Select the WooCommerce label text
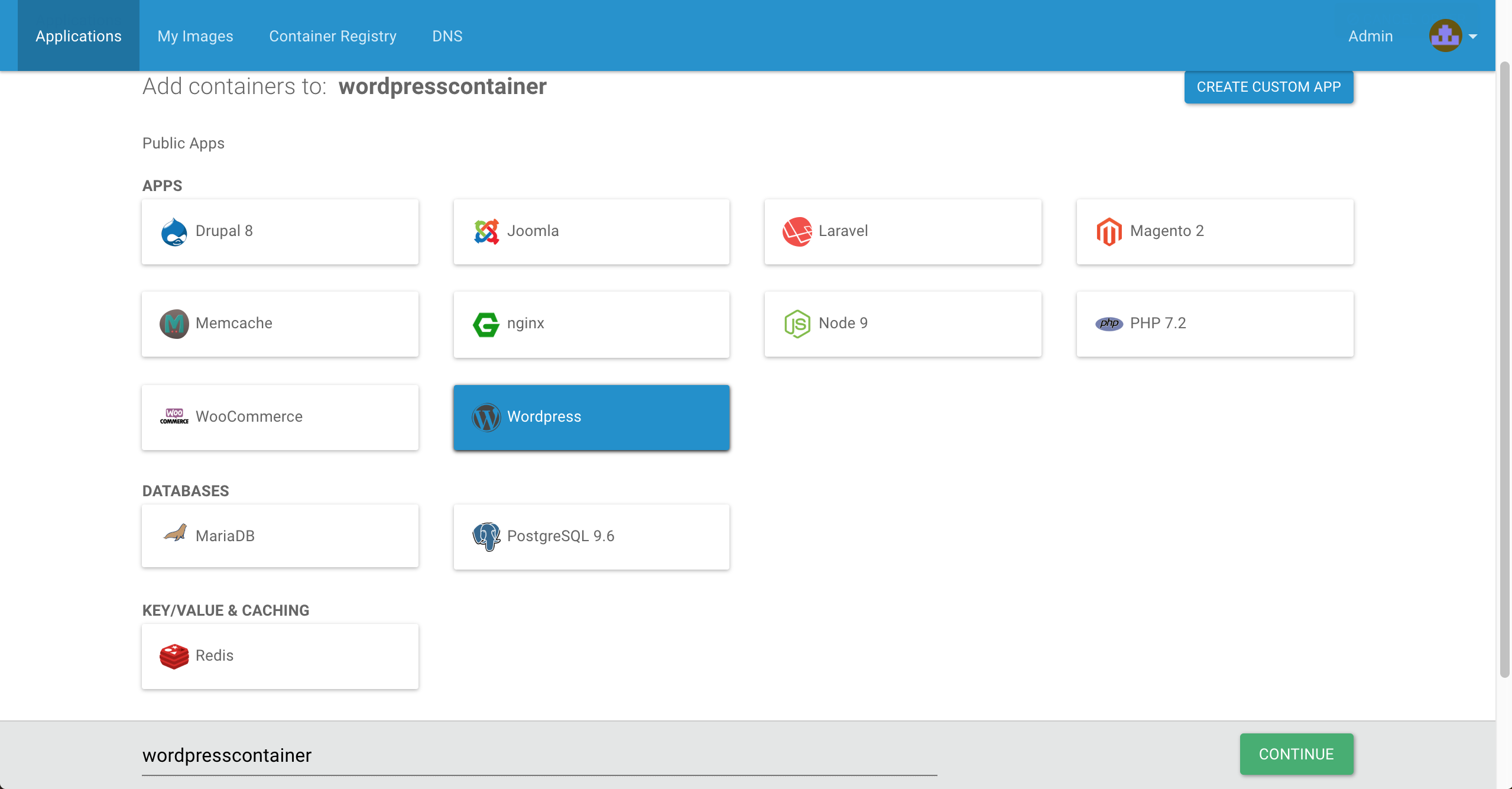Viewport: 1512px width, 789px height. pos(249,416)
